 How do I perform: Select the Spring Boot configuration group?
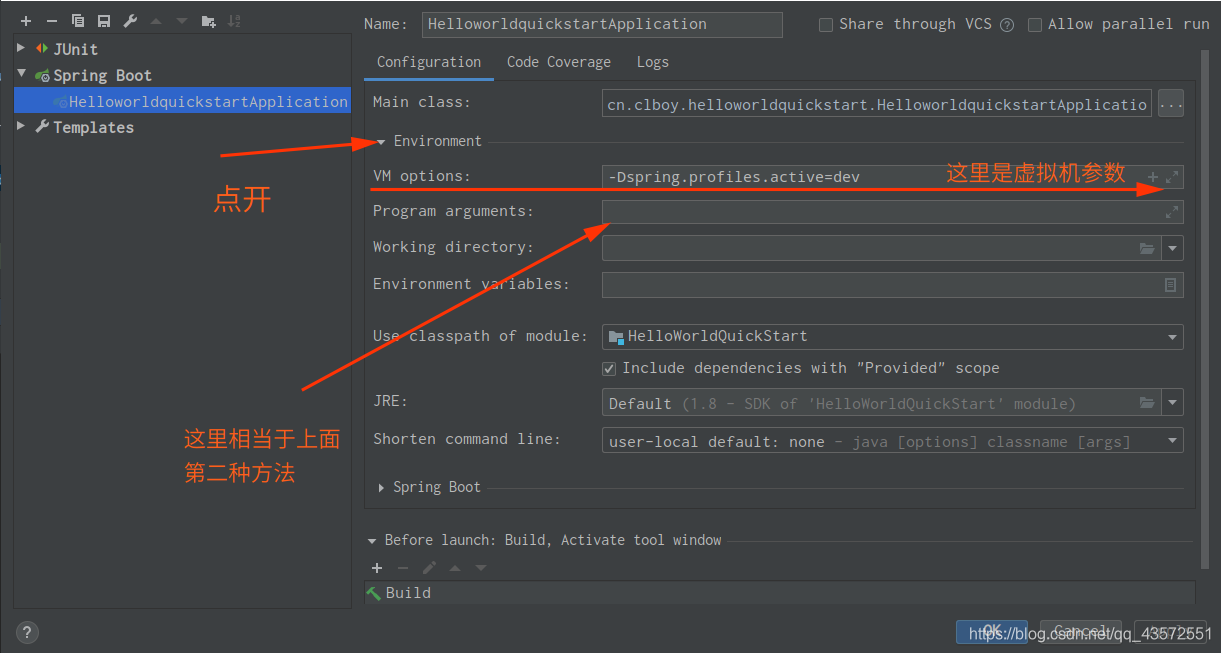[102, 75]
